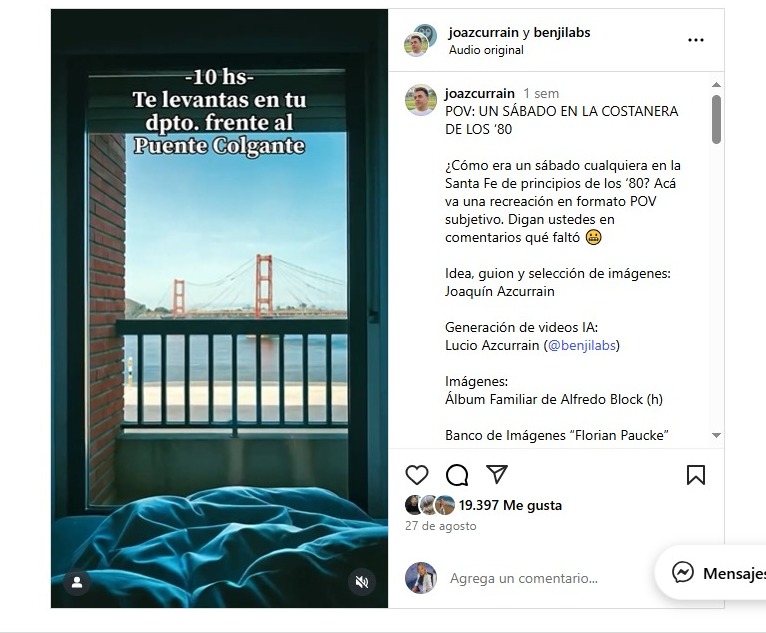This screenshot has height=633, width=766.
Task: Open the three-dot more options menu
Action: click(696, 40)
